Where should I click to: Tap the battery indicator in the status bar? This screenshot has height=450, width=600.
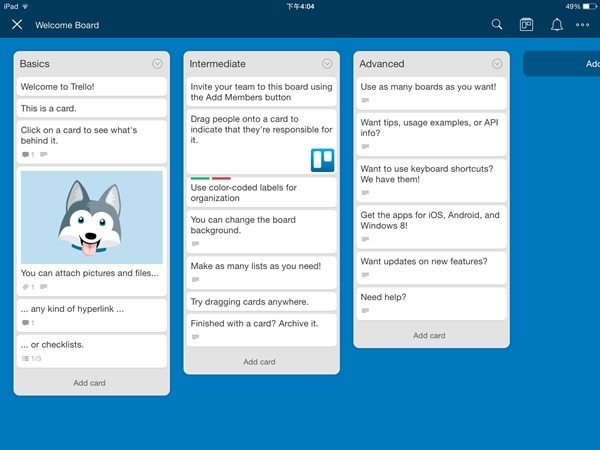589,6
